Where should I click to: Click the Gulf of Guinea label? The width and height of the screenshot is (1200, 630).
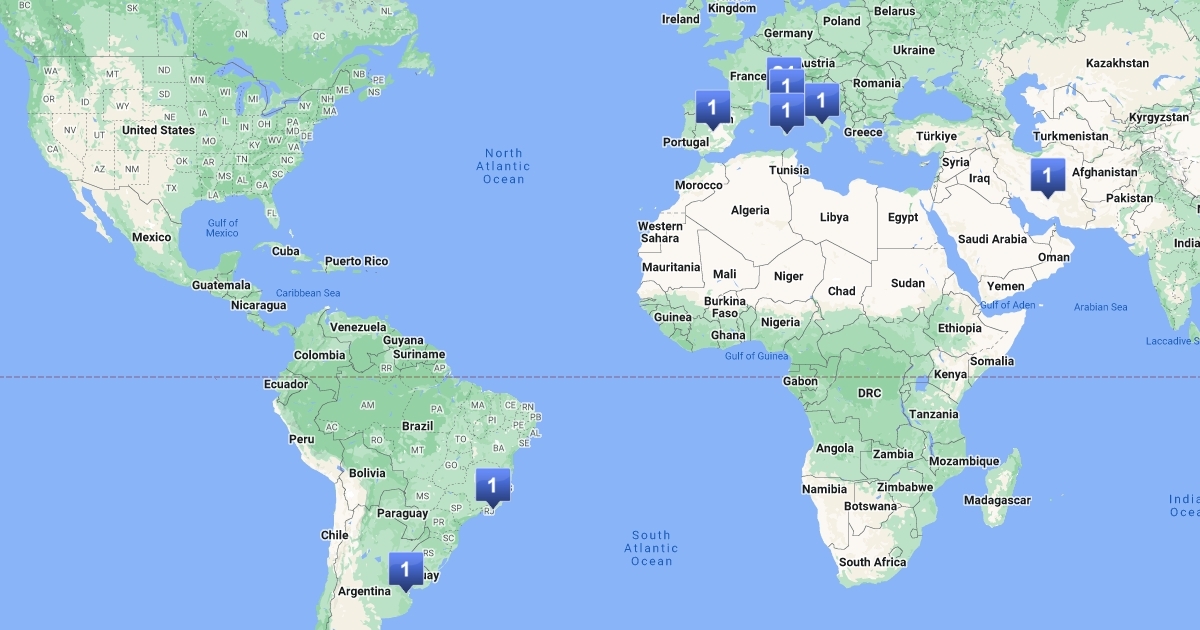pyautogui.click(x=757, y=356)
